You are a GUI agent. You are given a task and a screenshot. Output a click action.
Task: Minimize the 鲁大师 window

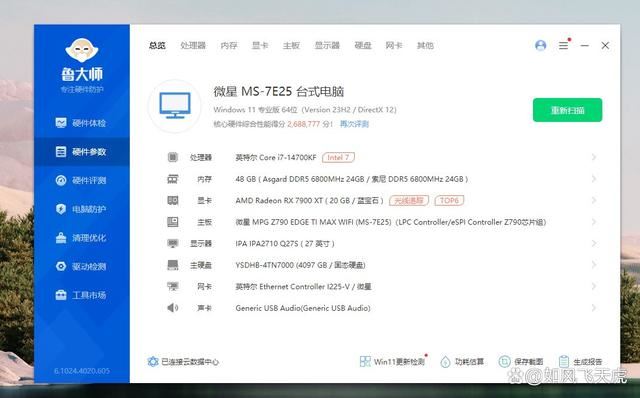(584, 45)
